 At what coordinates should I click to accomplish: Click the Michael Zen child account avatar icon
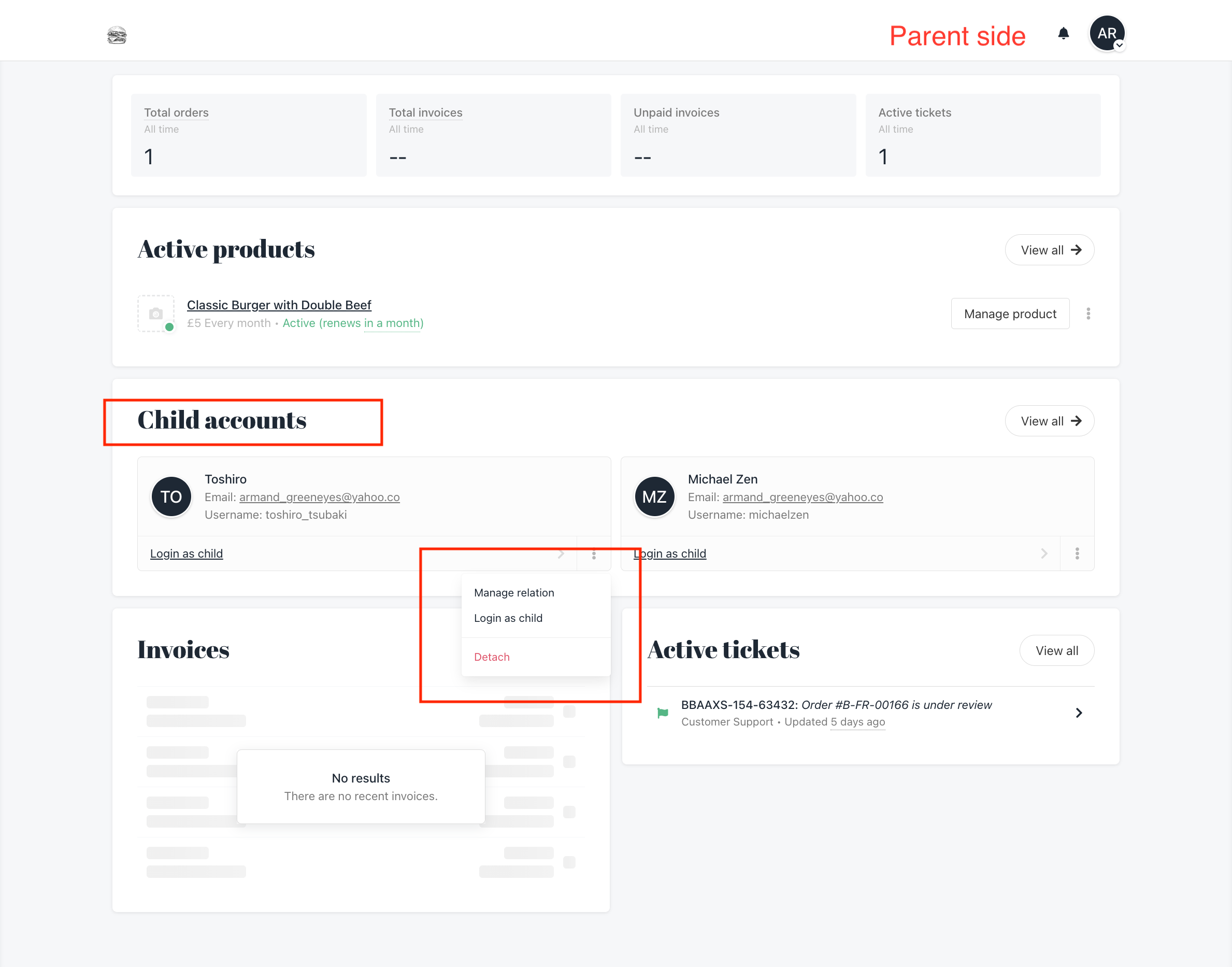click(x=655, y=496)
